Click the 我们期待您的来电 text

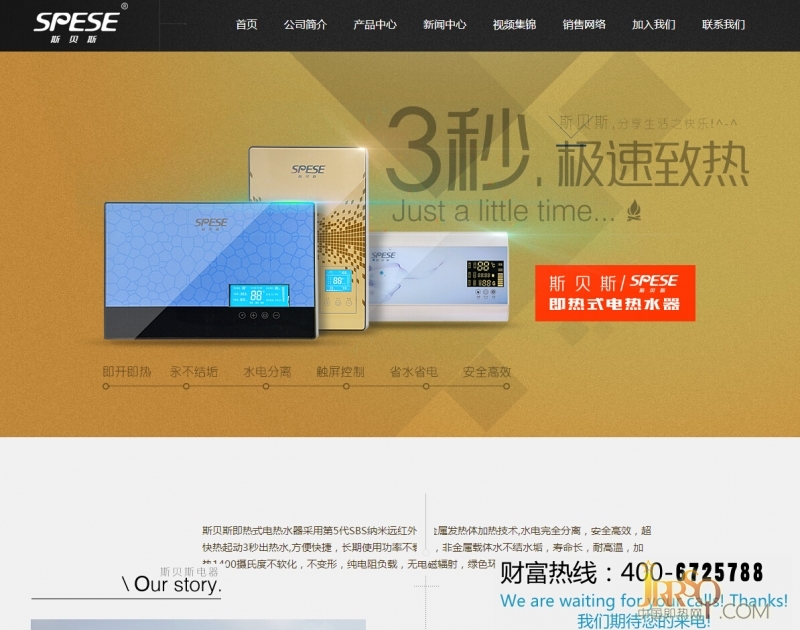pos(643,621)
